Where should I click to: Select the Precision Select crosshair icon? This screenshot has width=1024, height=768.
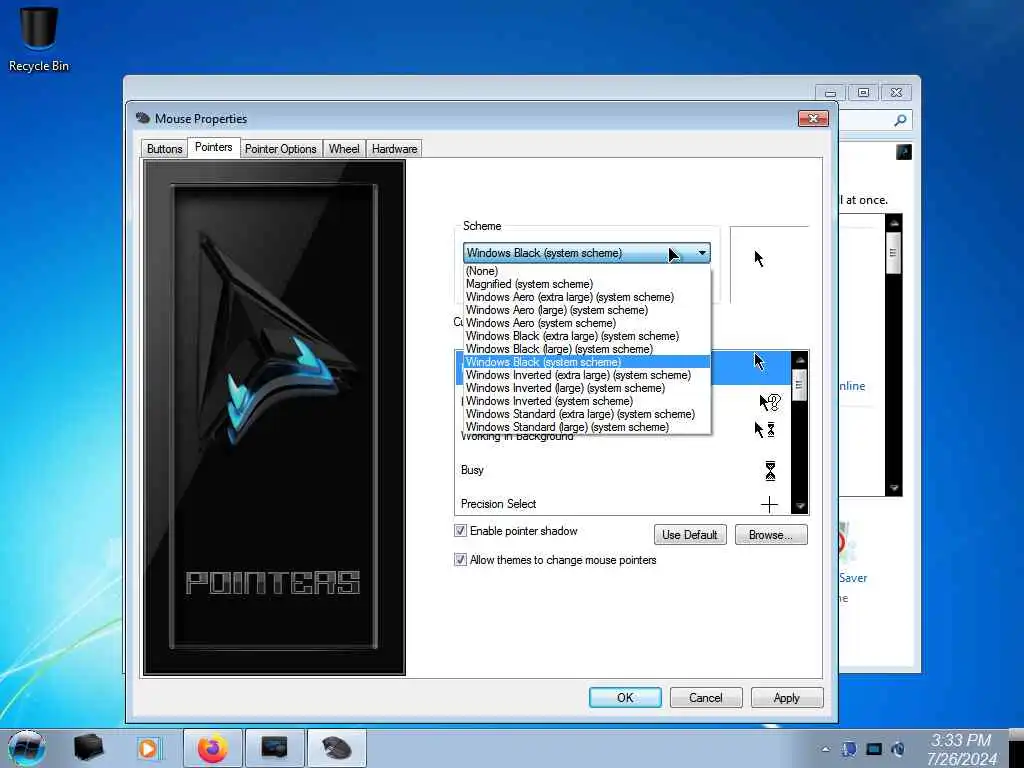pos(769,504)
